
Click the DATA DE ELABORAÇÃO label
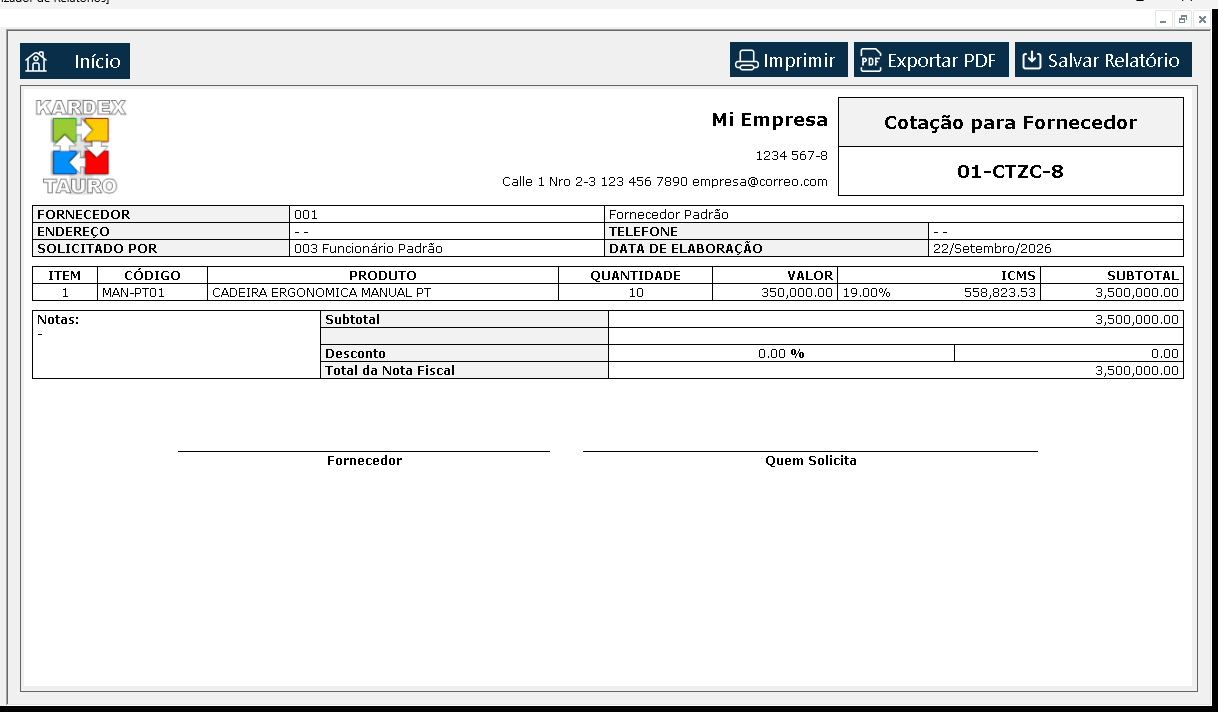point(685,248)
